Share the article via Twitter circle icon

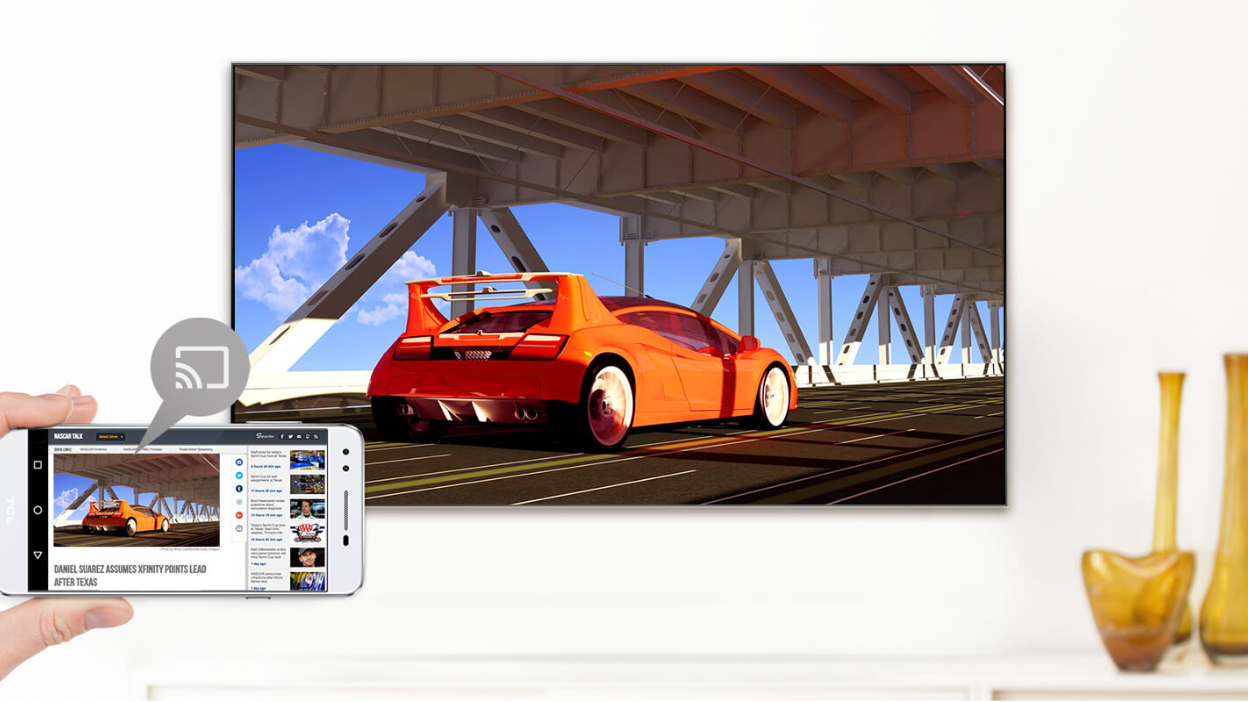click(x=239, y=475)
